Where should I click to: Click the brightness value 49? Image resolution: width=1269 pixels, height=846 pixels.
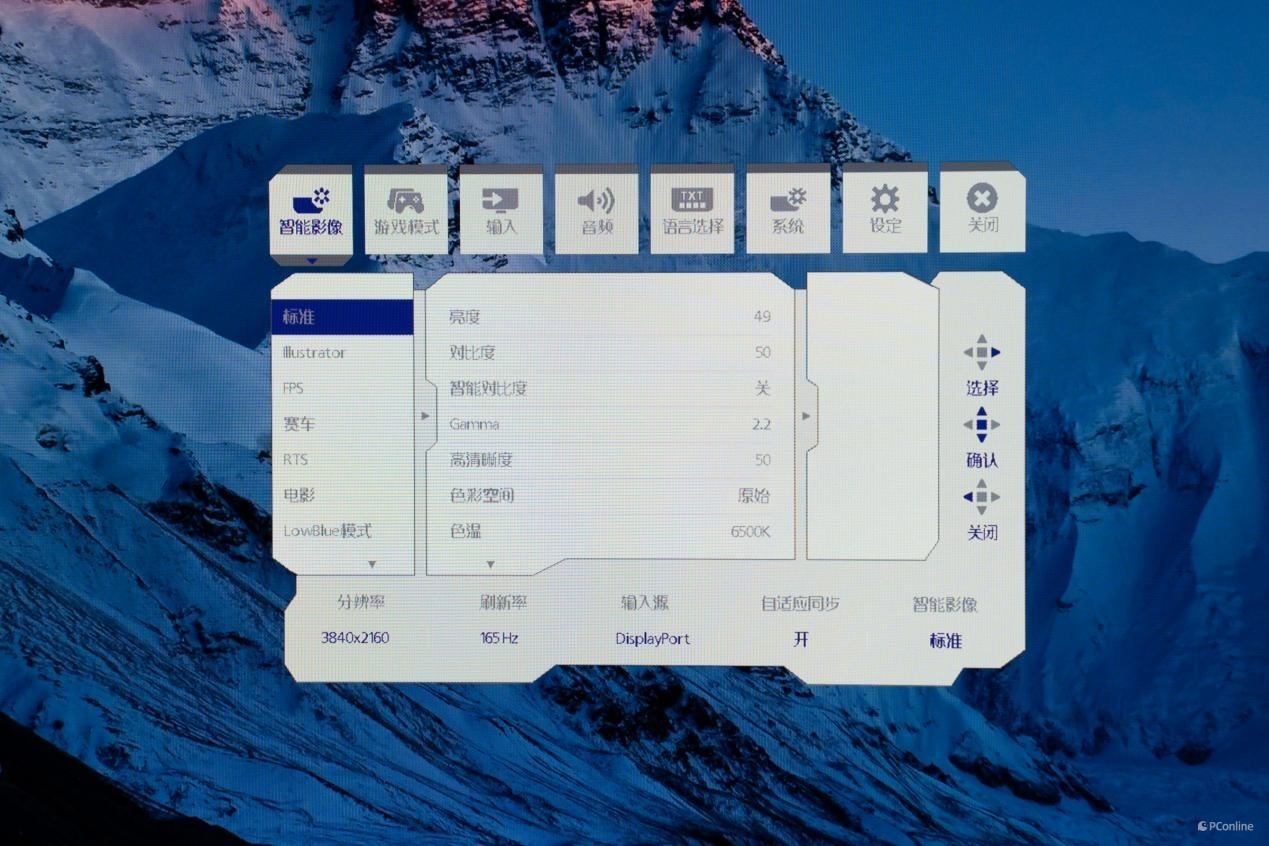coord(762,317)
